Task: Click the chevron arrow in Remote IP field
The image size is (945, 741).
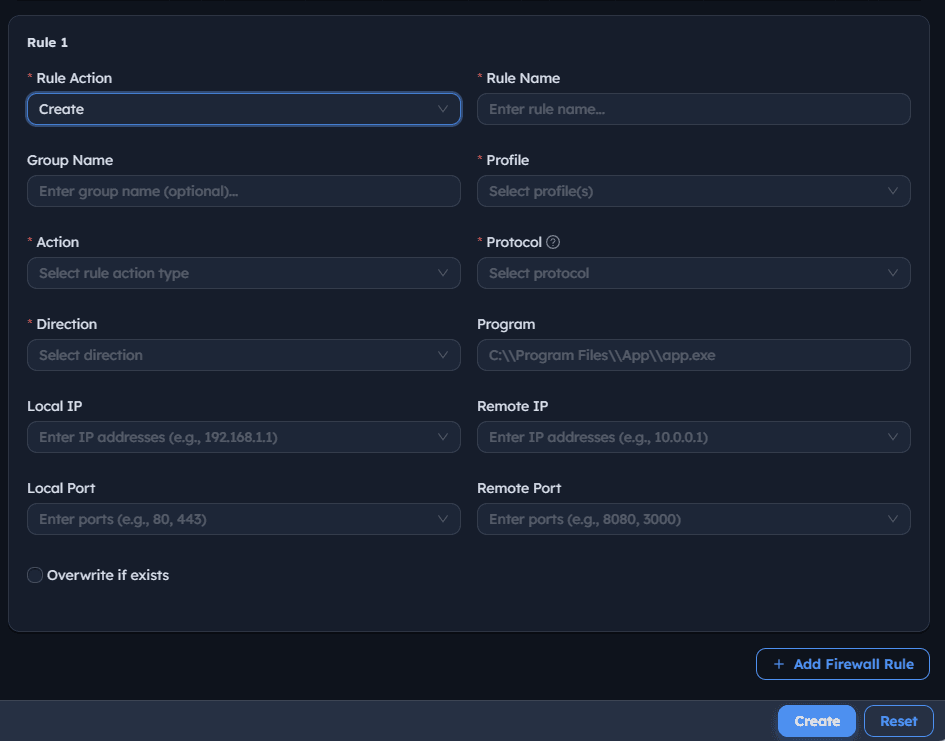Action: pyautogui.click(x=893, y=437)
